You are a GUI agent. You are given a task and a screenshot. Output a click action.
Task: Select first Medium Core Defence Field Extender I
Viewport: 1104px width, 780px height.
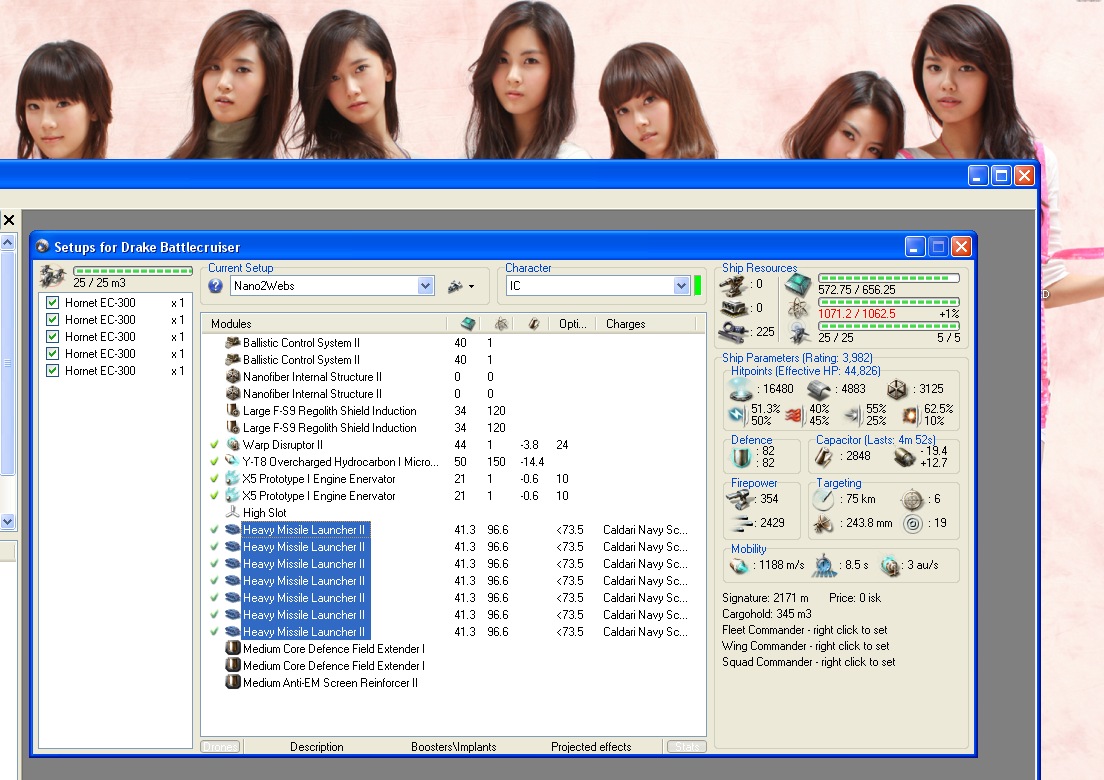334,649
